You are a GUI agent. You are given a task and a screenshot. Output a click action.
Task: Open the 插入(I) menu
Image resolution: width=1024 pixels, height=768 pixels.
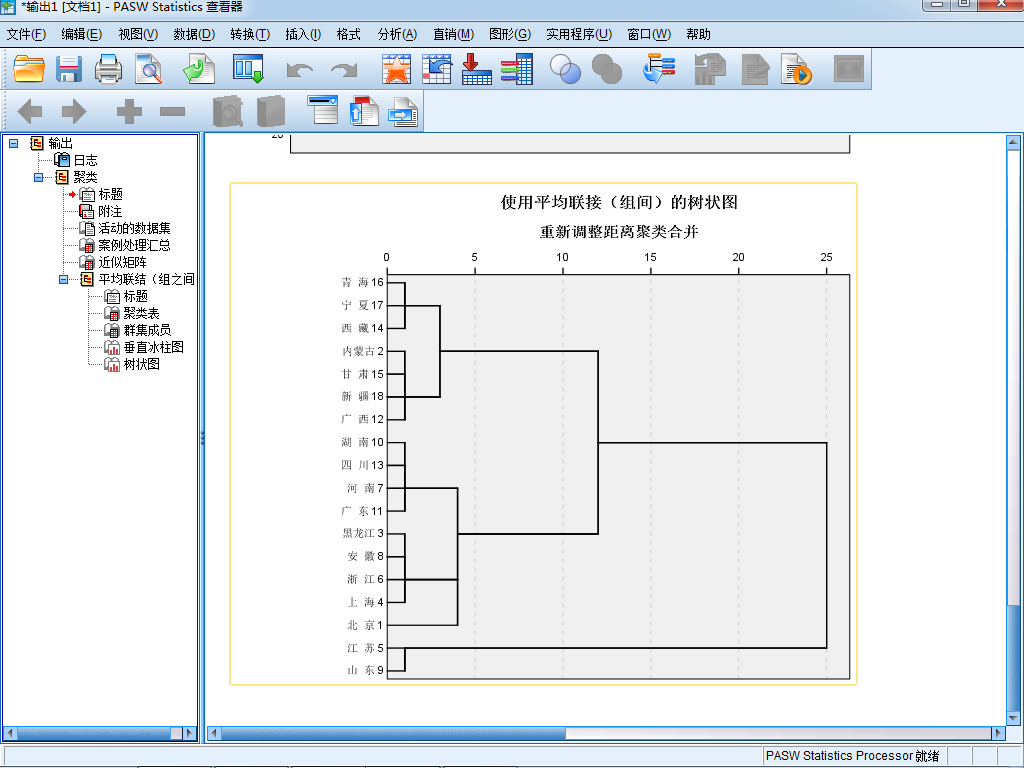pyautogui.click(x=303, y=34)
